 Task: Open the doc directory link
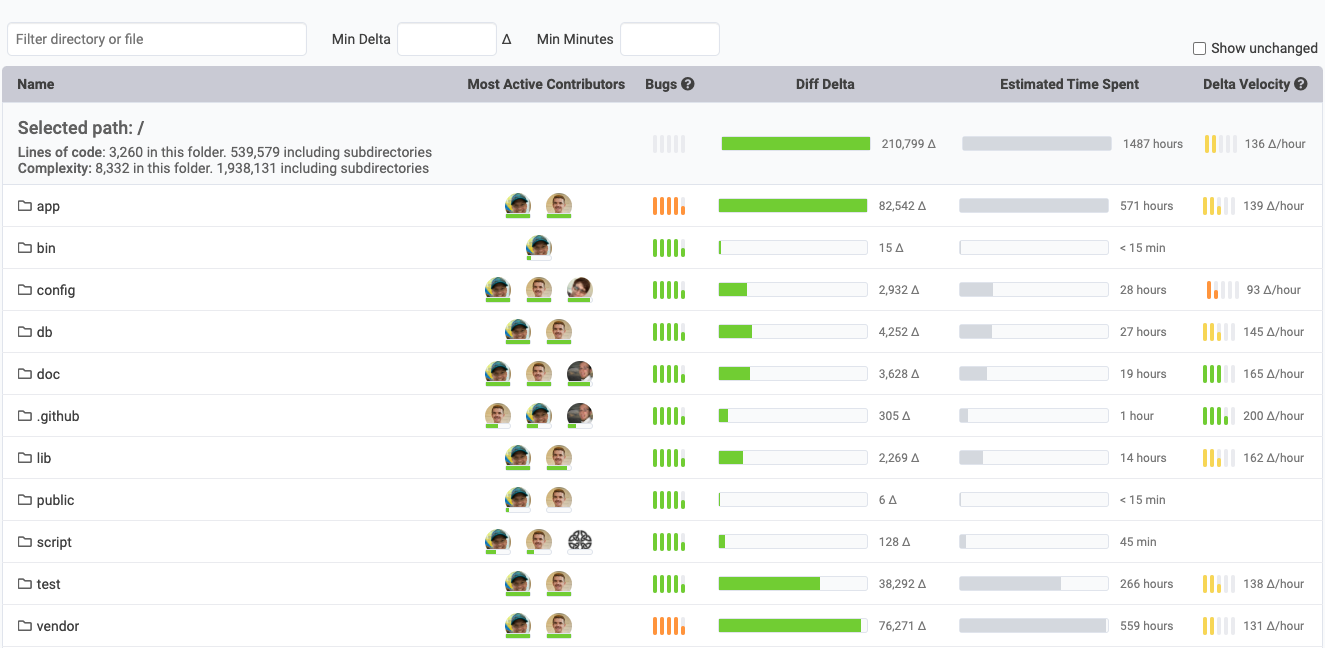(x=48, y=374)
